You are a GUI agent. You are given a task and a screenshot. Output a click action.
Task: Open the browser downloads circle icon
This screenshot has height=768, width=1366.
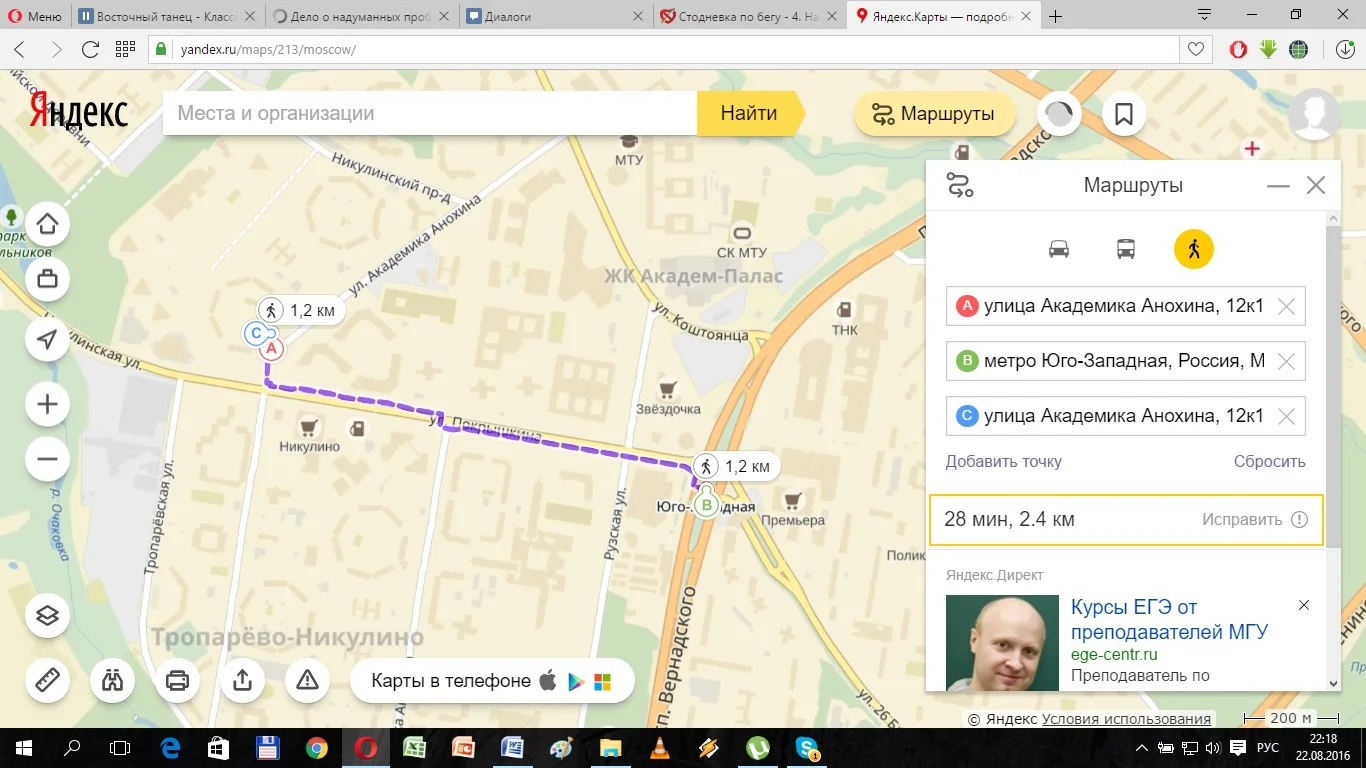(1346, 49)
